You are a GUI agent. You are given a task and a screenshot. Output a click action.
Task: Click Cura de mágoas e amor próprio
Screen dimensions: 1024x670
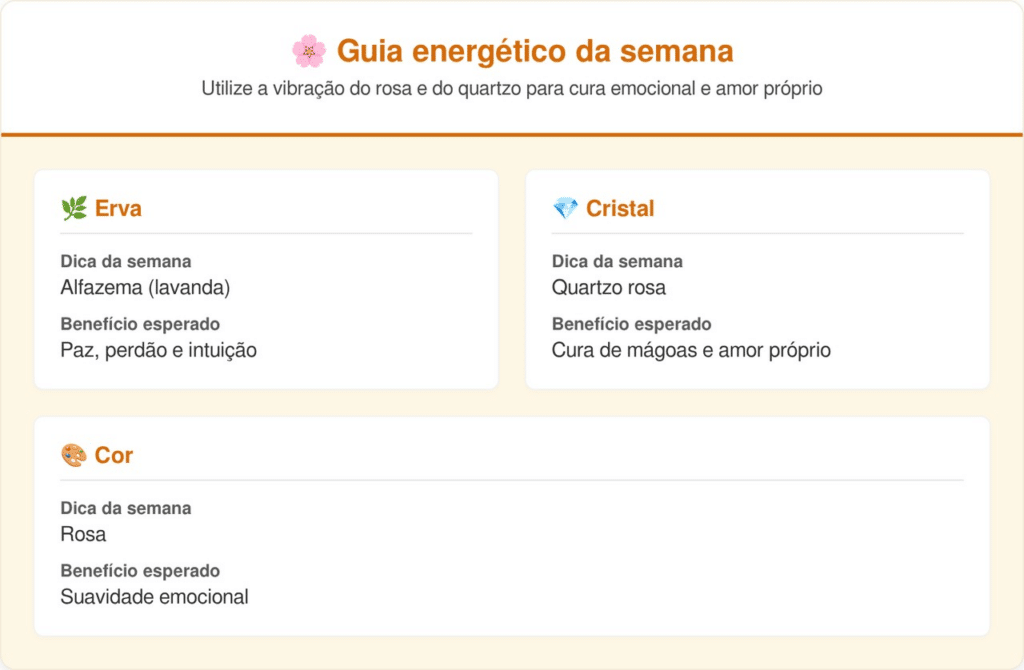click(691, 350)
